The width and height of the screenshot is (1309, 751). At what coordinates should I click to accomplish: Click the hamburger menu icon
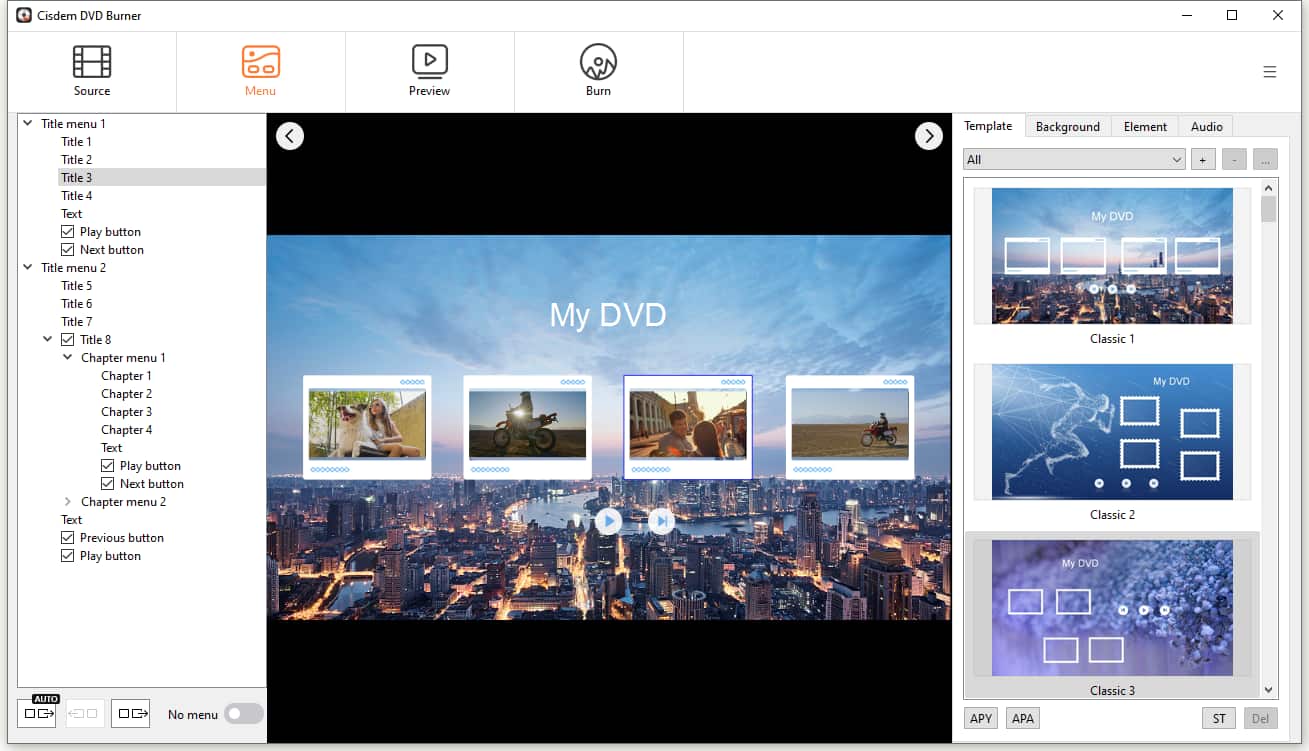1269,72
